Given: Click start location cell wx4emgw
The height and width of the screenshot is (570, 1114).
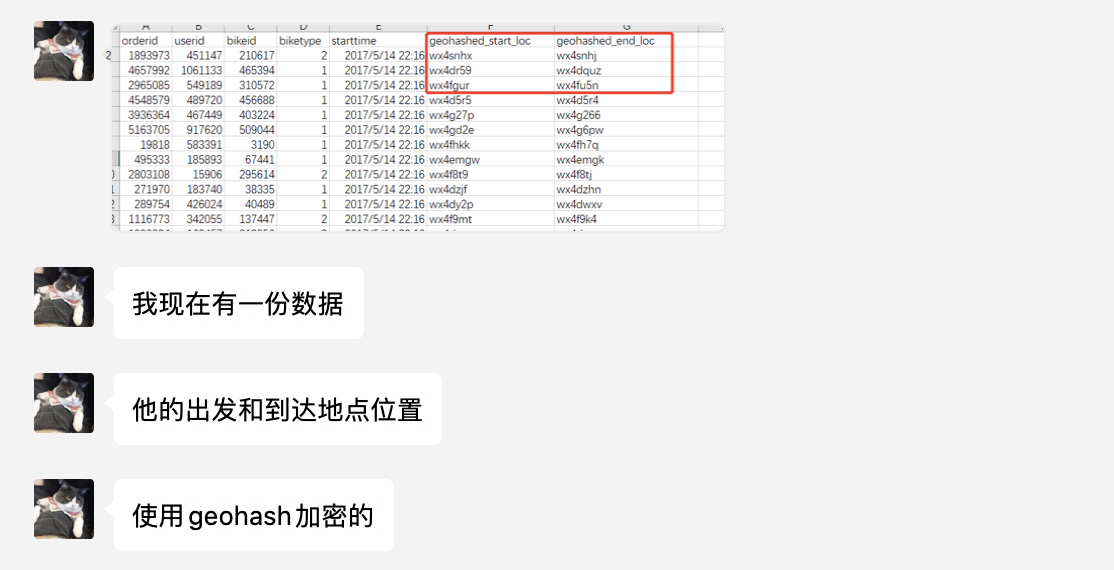Looking at the screenshot, I should (x=490, y=160).
